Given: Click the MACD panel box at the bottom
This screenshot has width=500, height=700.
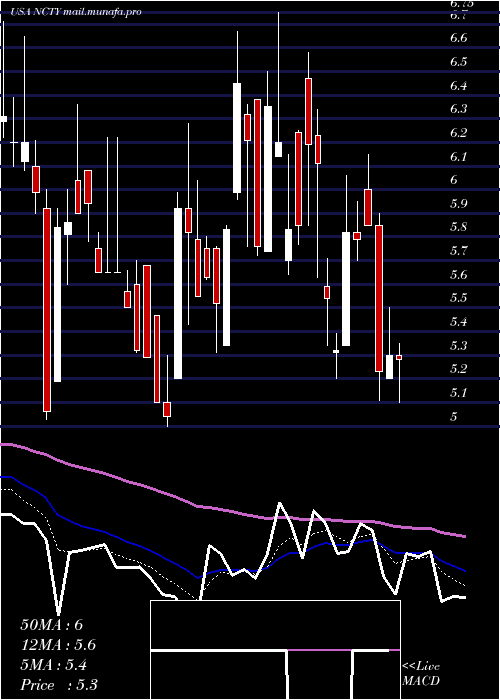Looking at the screenshot, I should coord(275,650).
